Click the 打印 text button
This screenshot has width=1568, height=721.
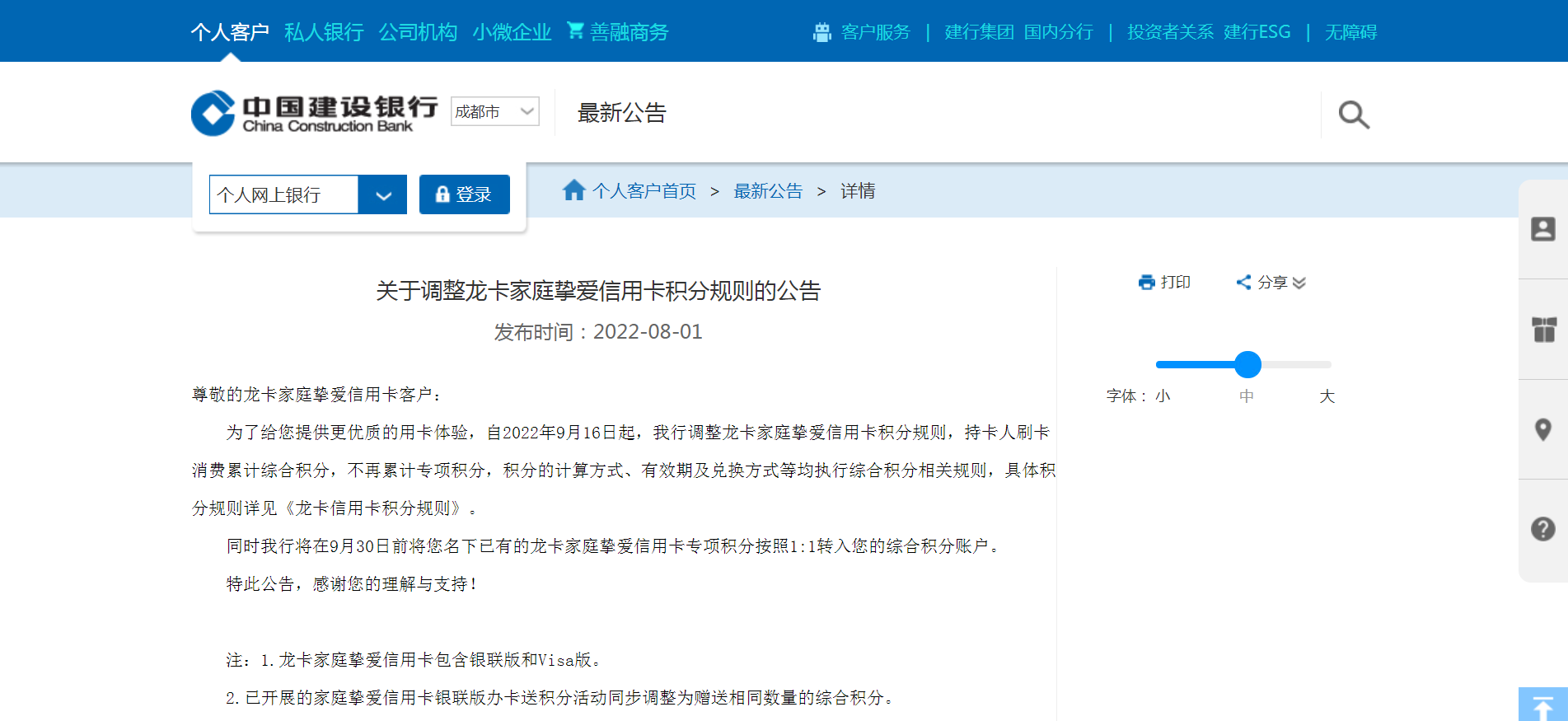(1176, 283)
